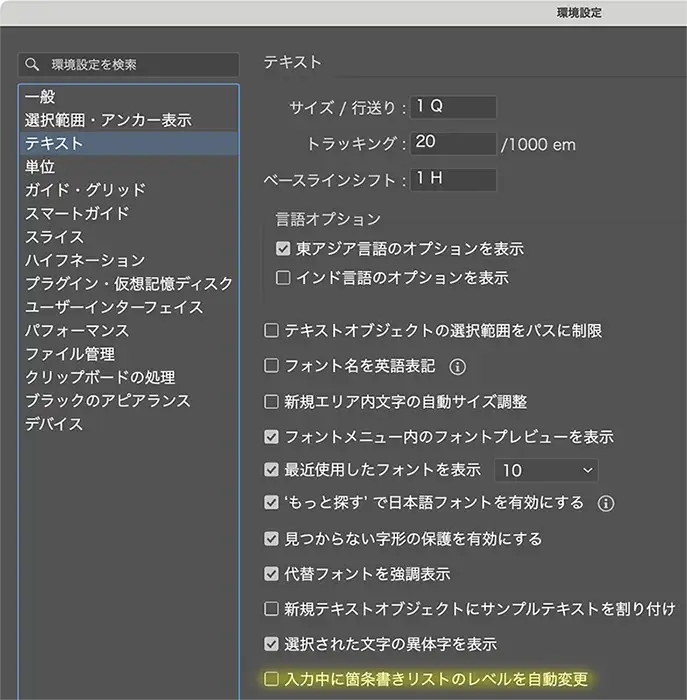Click info icon beside 'もっと探す' option

coord(604,503)
